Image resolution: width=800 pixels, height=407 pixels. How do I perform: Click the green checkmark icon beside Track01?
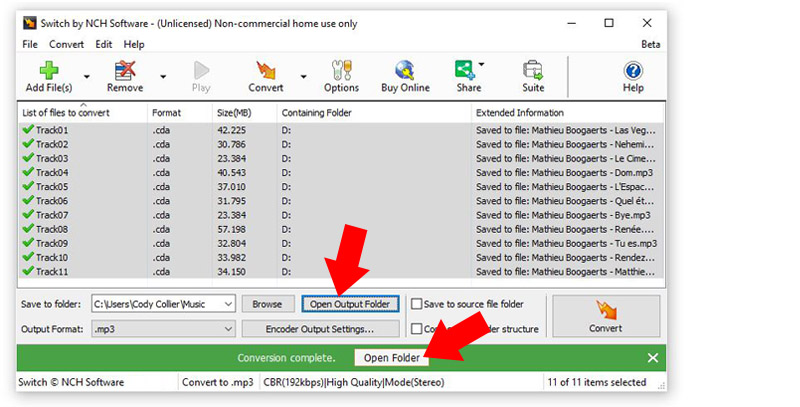(x=28, y=130)
